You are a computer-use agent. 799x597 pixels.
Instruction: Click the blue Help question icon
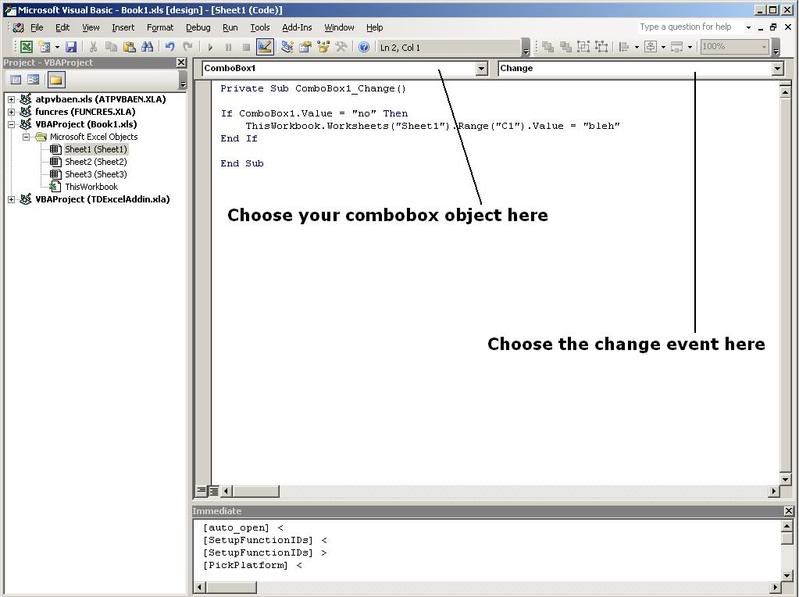tap(363, 47)
